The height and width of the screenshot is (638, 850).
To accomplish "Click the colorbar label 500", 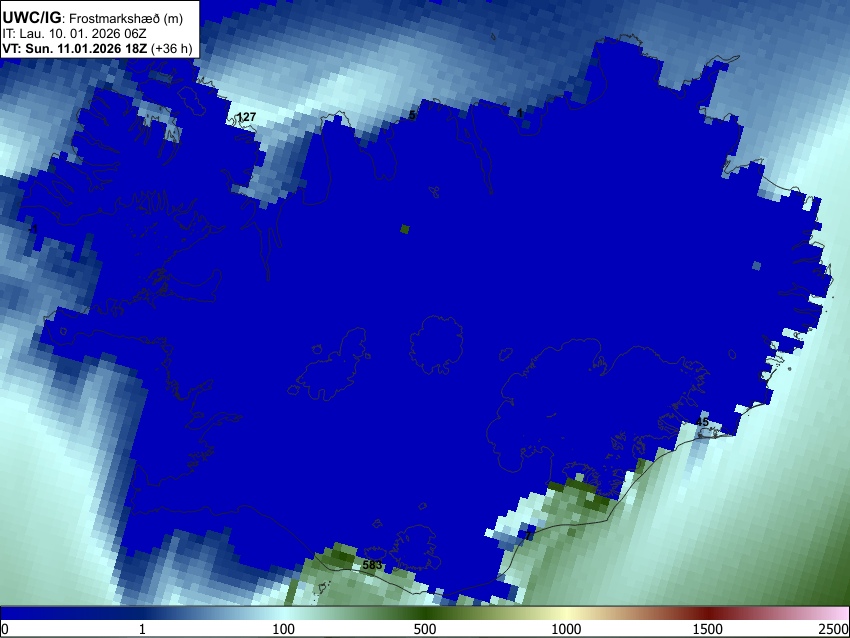I will click(x=424, y=629).
